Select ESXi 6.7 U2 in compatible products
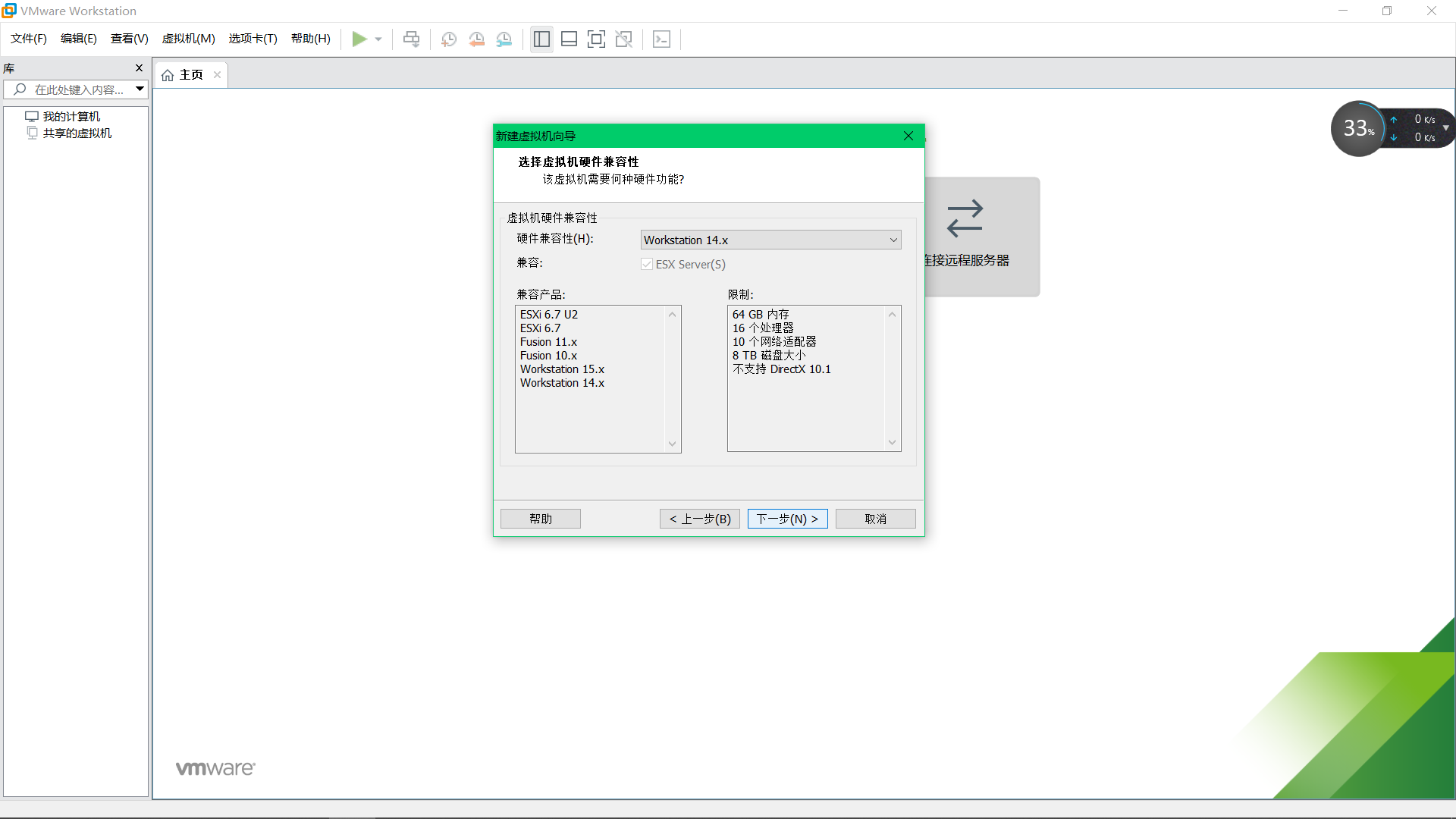Image resolution: width=1456 pixels, height=819 pixels. pyautogui.click(x=549, y=315)
